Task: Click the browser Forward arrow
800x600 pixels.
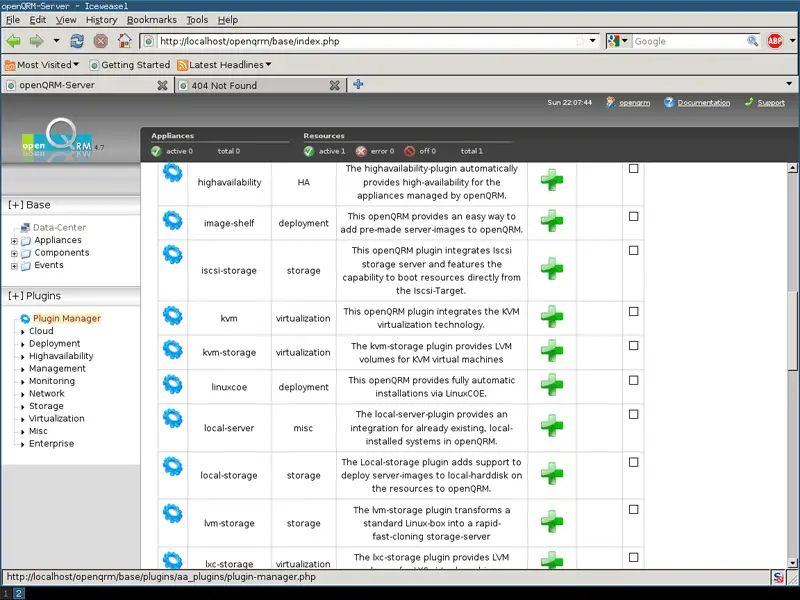Action: pos(37,41)
